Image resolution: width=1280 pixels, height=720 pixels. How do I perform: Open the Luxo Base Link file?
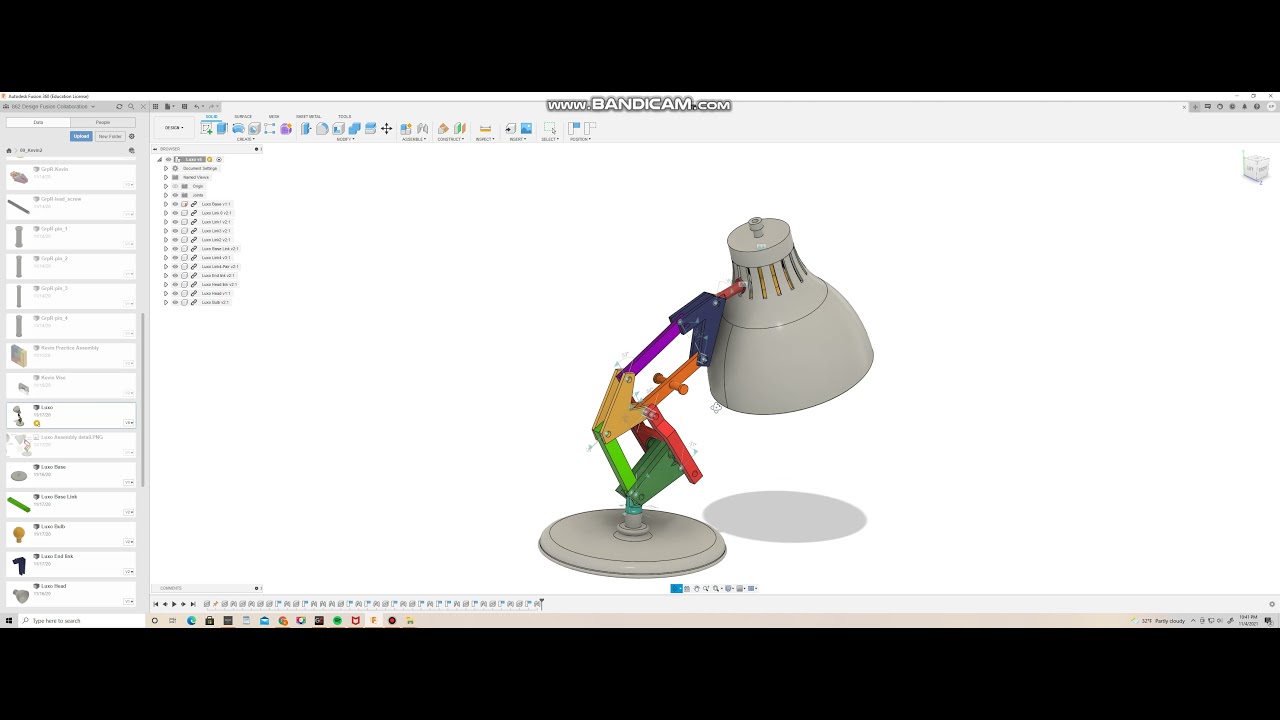pos(71,504)
